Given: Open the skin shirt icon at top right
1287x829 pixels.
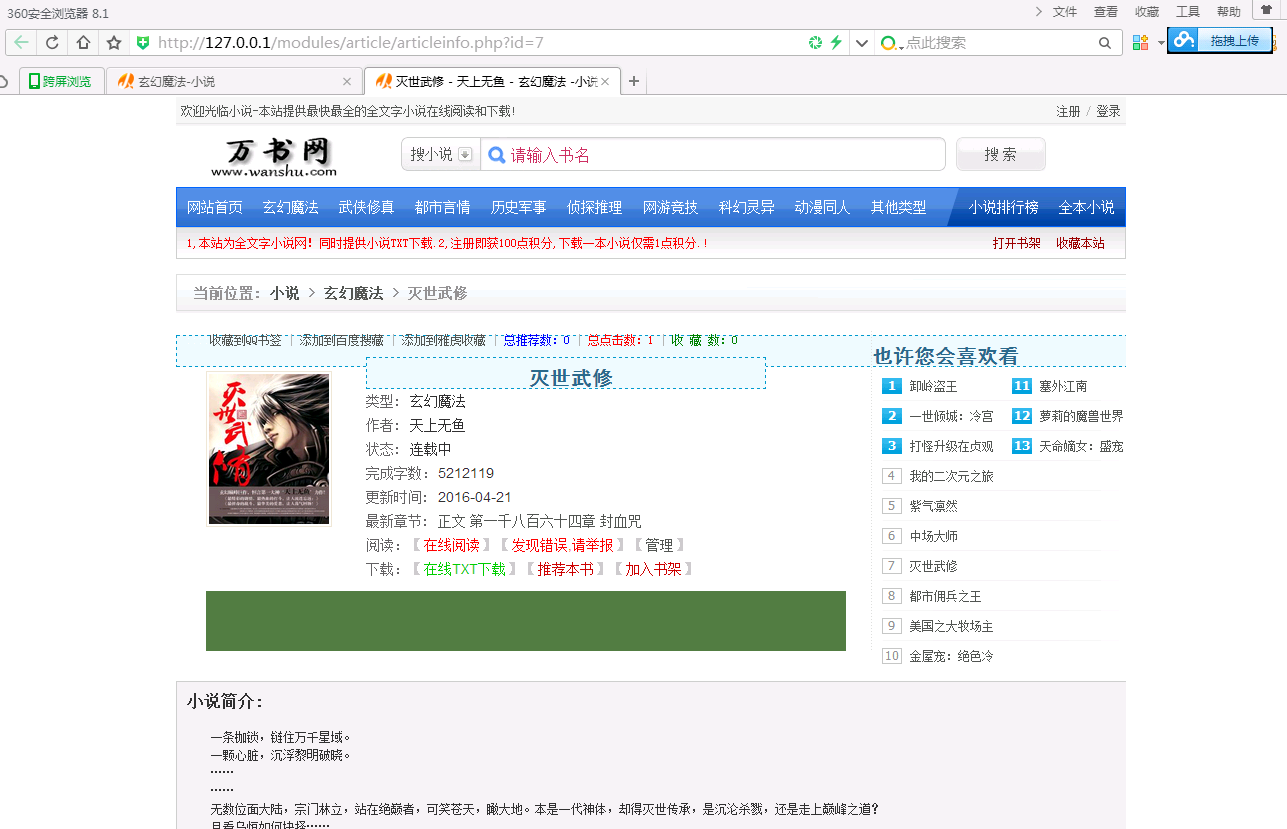Looking at the screenshot, I should (x=1265, y=10).
